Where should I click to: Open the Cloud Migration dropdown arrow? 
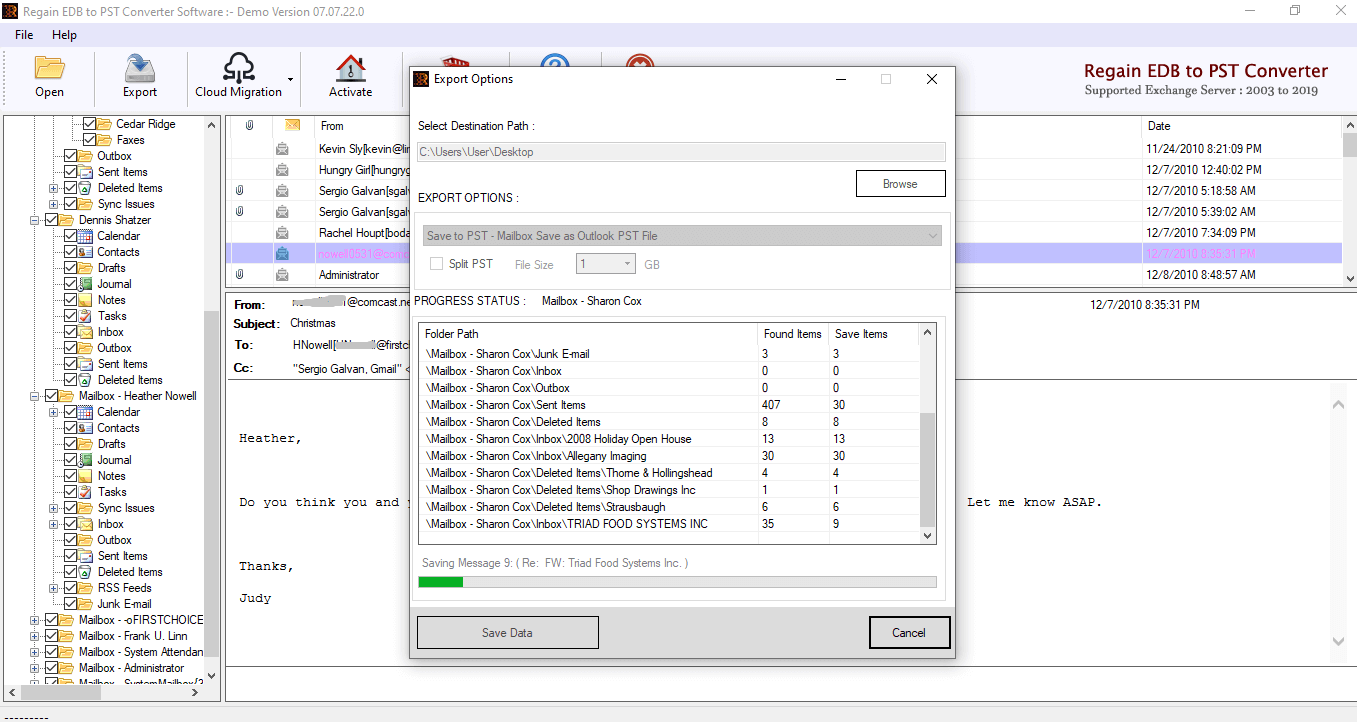pos(290,79)
